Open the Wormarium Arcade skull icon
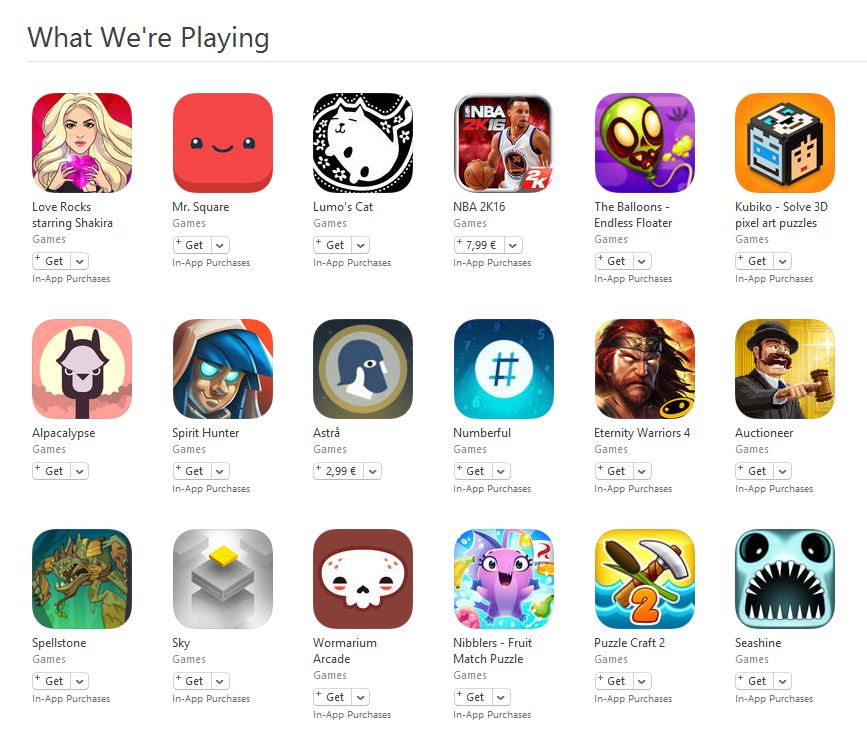Viewport: 867px width, 749px height. pyautogui.click(x=363, y=579)
